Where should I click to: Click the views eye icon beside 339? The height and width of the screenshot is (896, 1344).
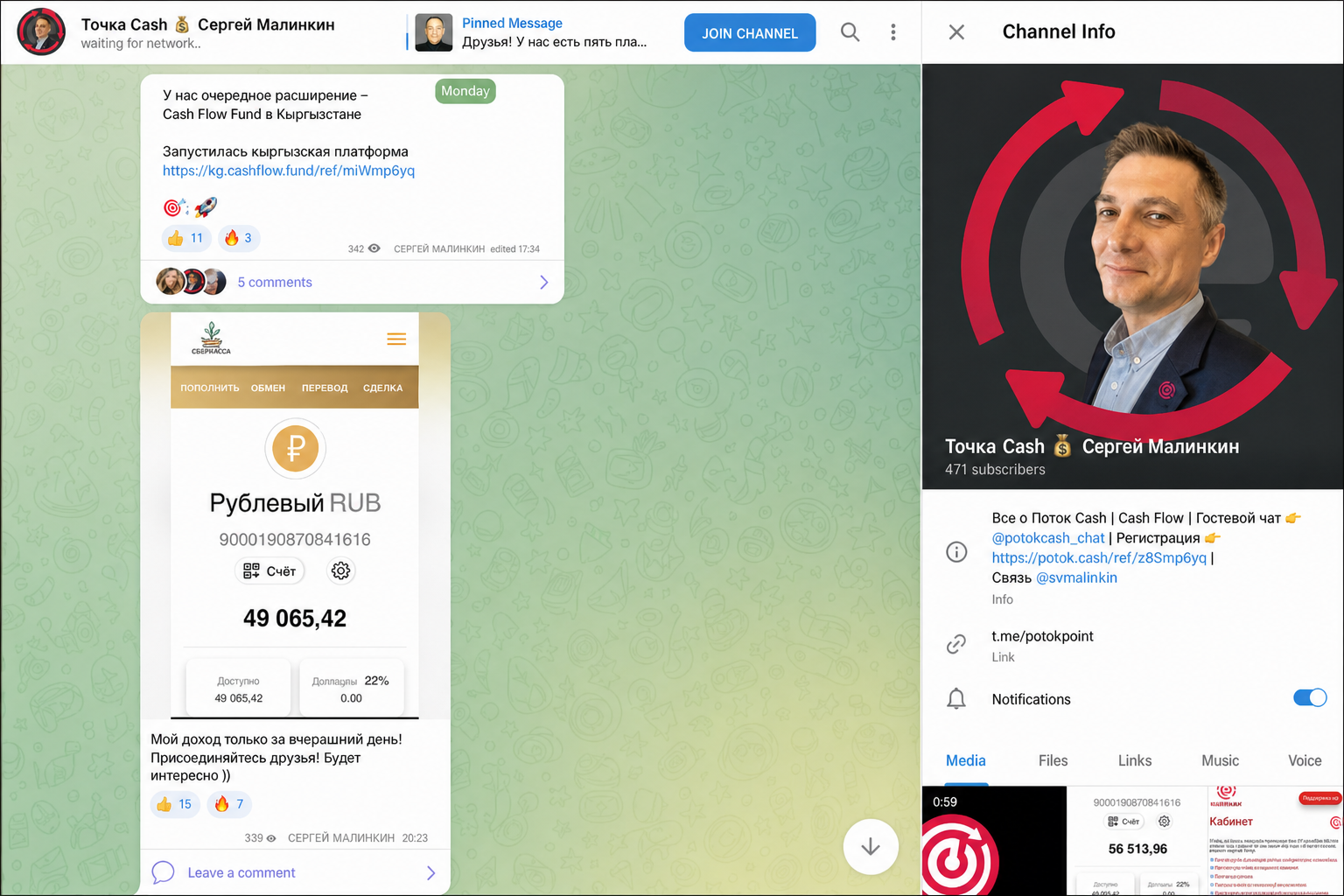(271, 838)
